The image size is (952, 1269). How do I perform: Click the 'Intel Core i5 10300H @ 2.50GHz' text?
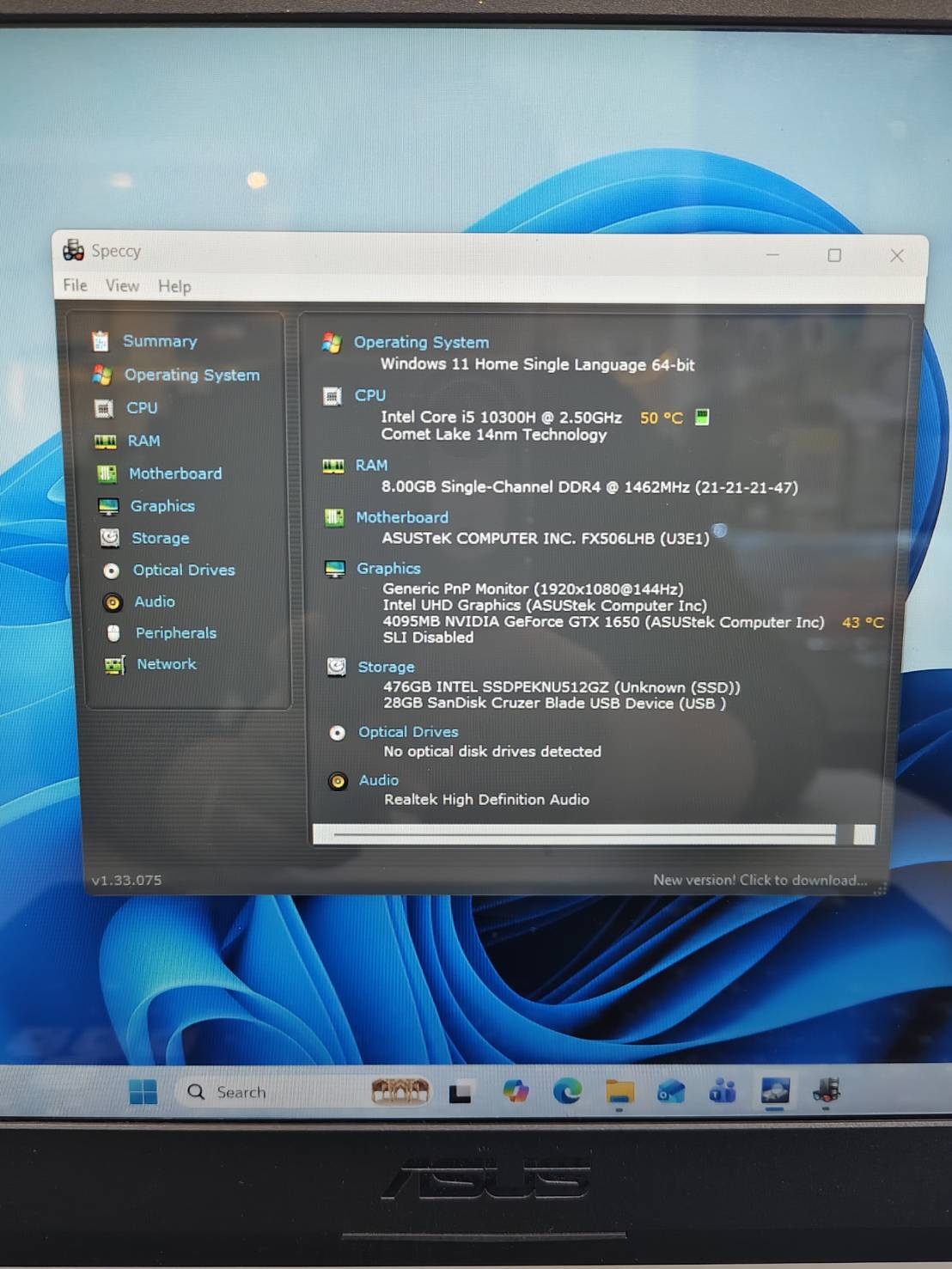pos(502,417)
